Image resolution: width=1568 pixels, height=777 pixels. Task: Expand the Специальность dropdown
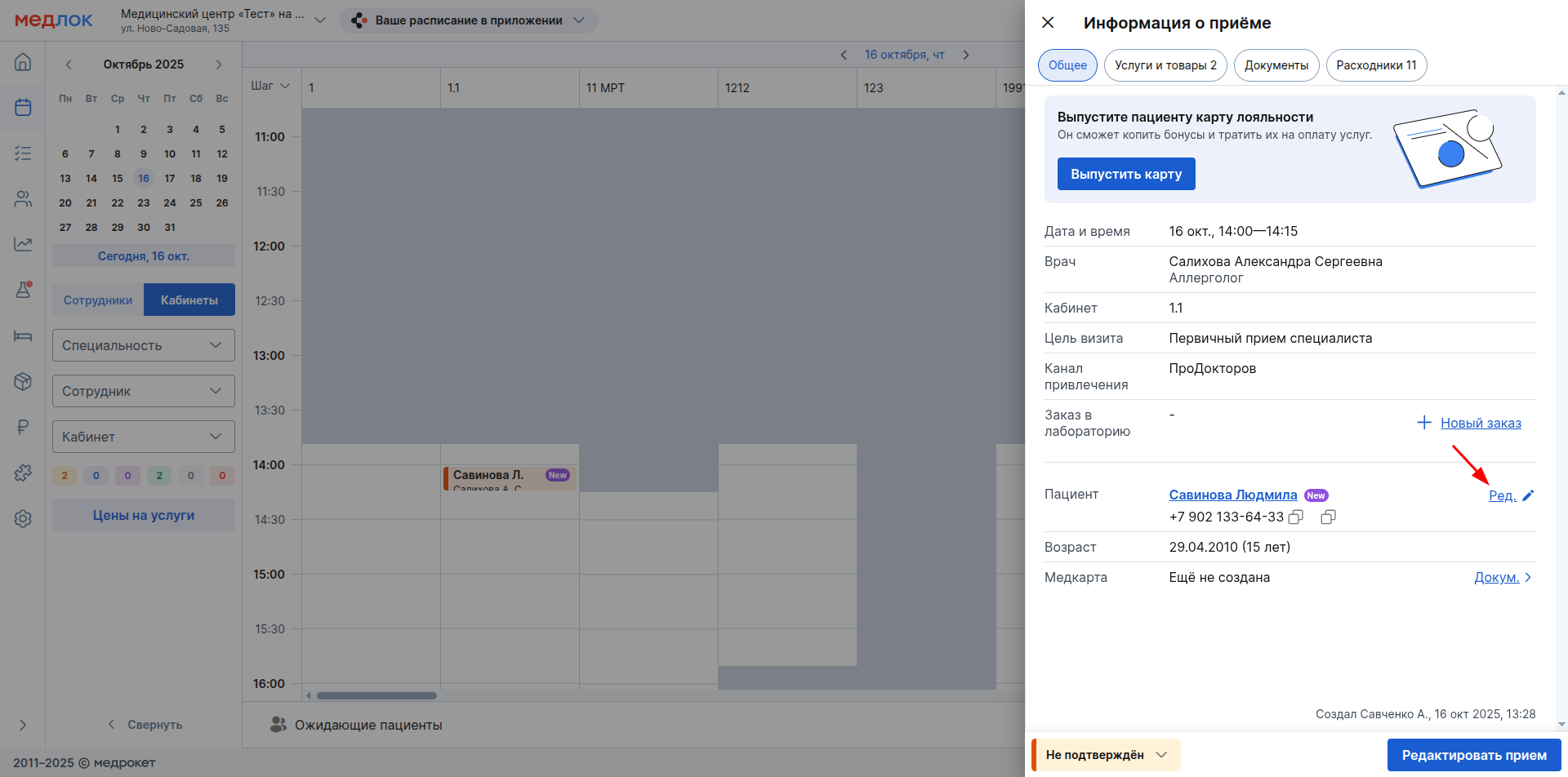click(144, 345)
